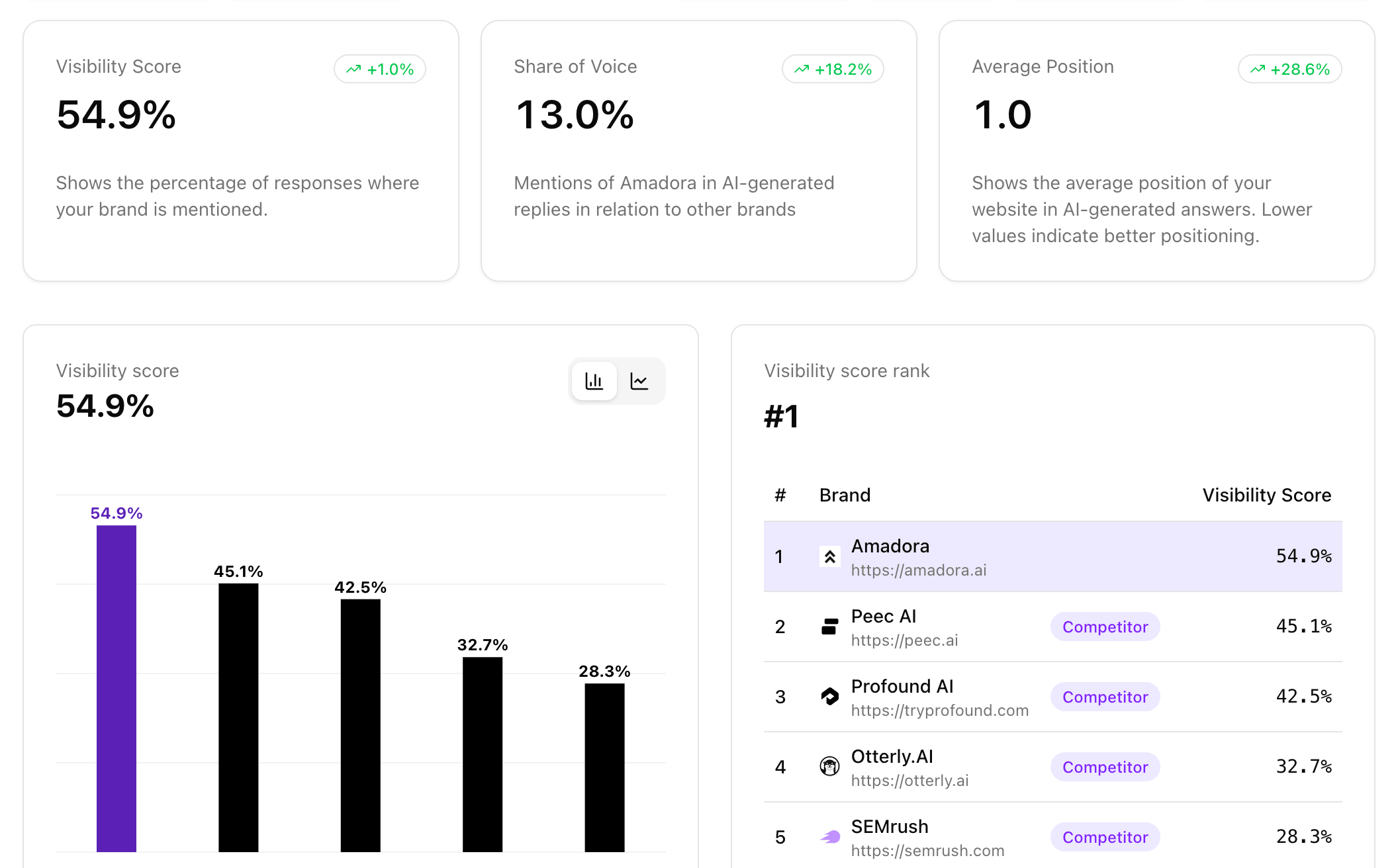Click the Visibility Score column header
This screenshot has height=868, width=1398.
1266,495
